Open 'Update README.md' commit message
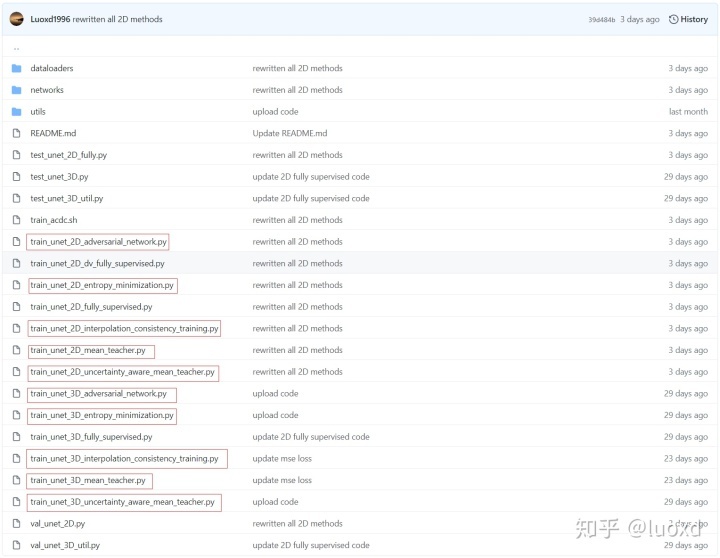The image size is (720, 558). (290, 133)
